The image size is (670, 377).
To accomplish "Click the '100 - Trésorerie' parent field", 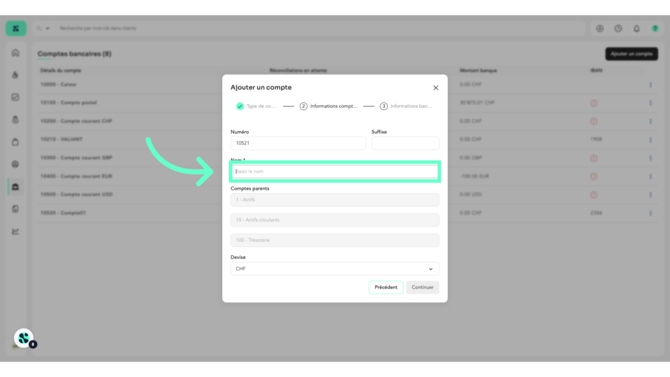I will [x=335, y=240].
